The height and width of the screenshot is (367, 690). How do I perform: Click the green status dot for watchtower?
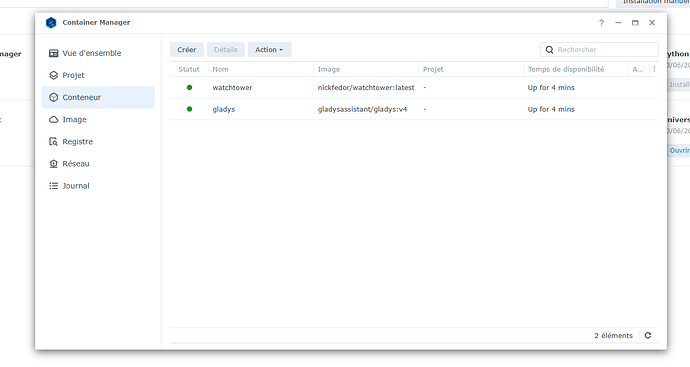[x=190, y=88]
